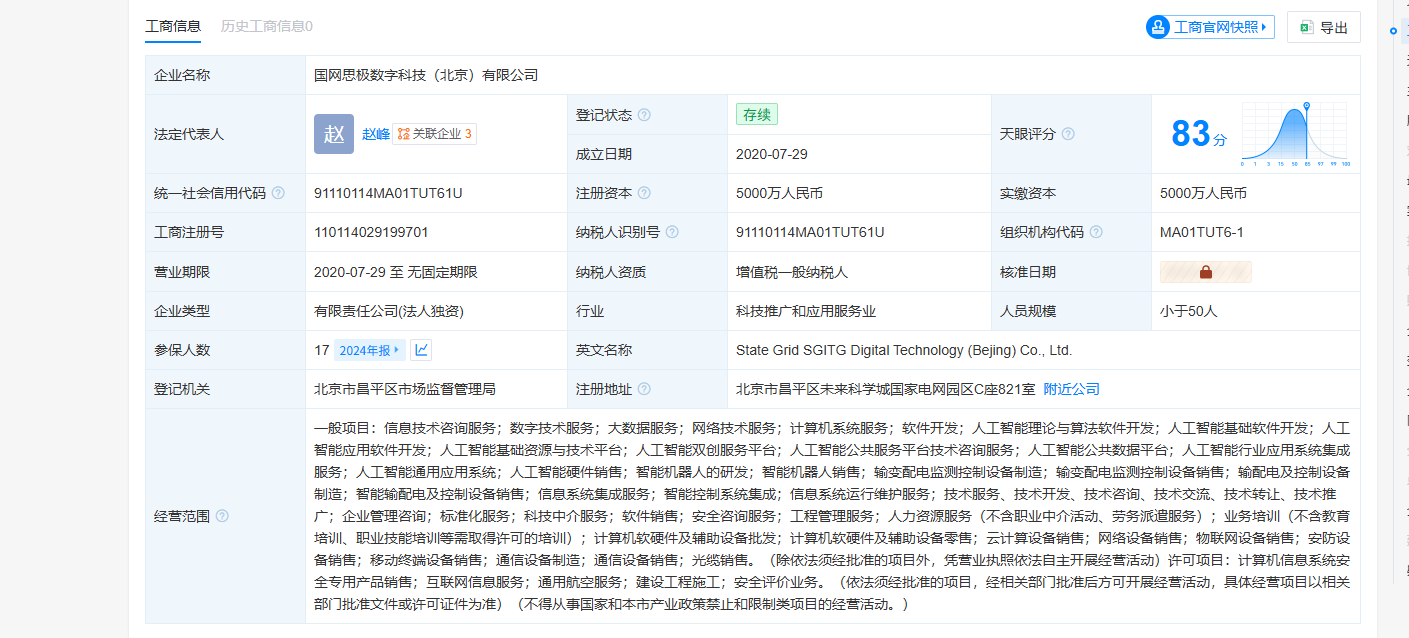
Task: Click the 导出 export button
Action: [1324, 28]
